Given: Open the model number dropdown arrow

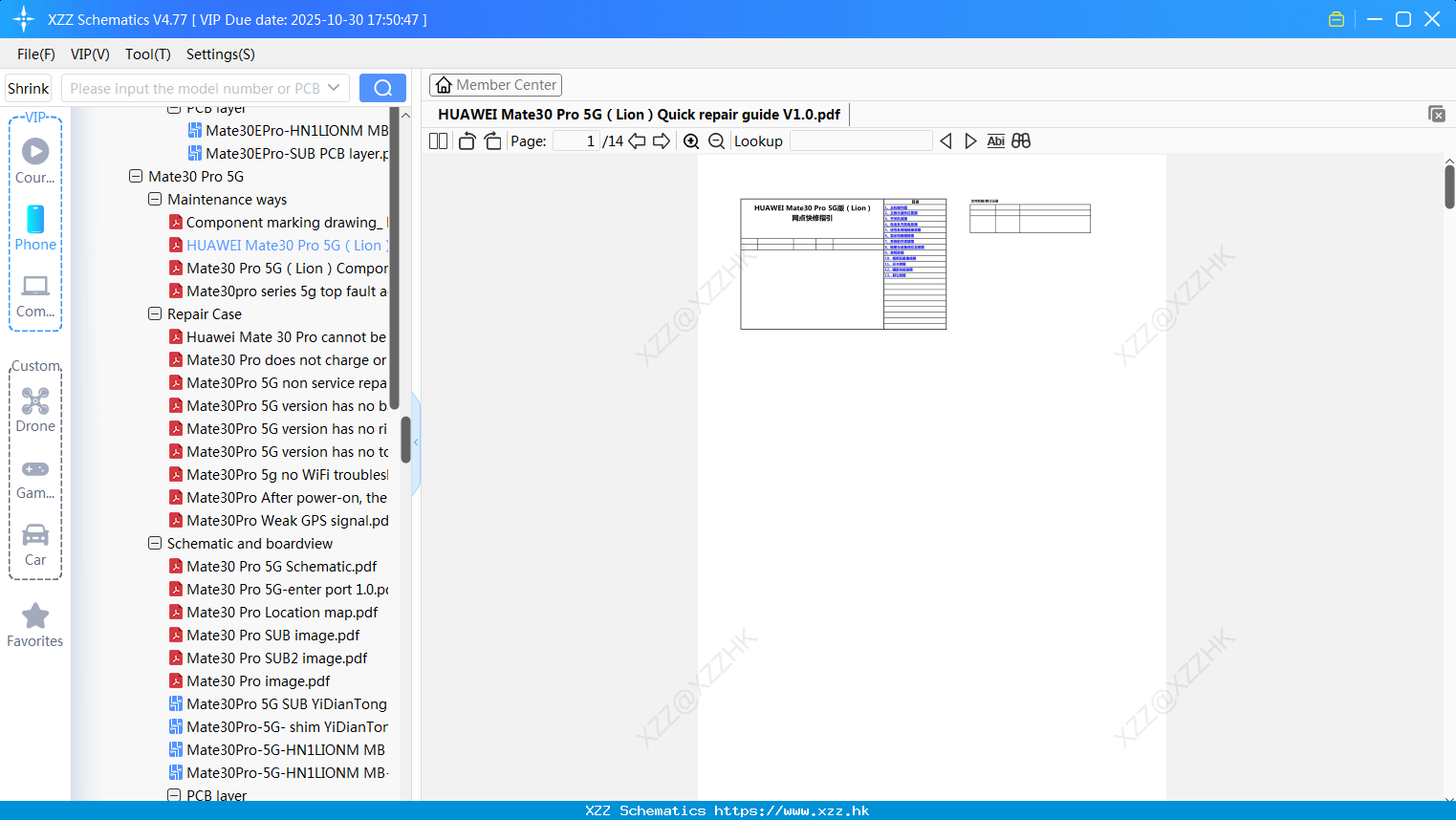Looking at the screenshot, I should (334, 88).
